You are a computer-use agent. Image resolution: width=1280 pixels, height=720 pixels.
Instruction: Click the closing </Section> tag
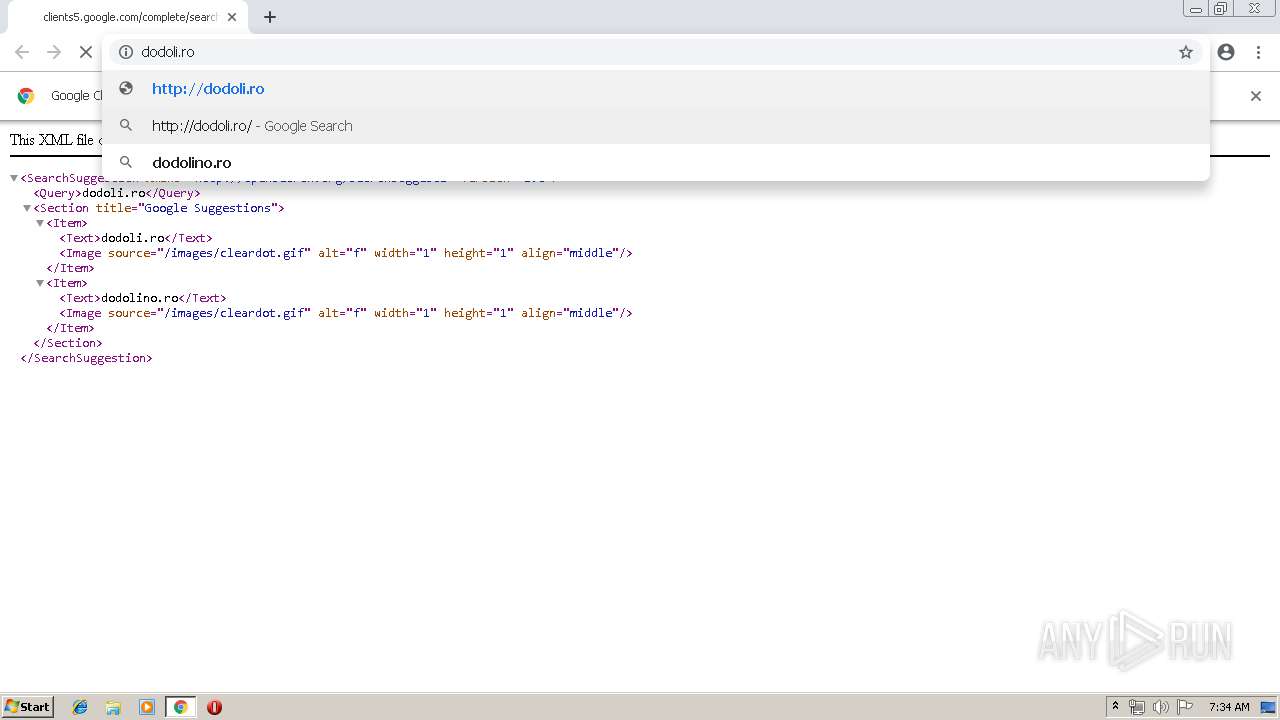(x=68, y=343)
